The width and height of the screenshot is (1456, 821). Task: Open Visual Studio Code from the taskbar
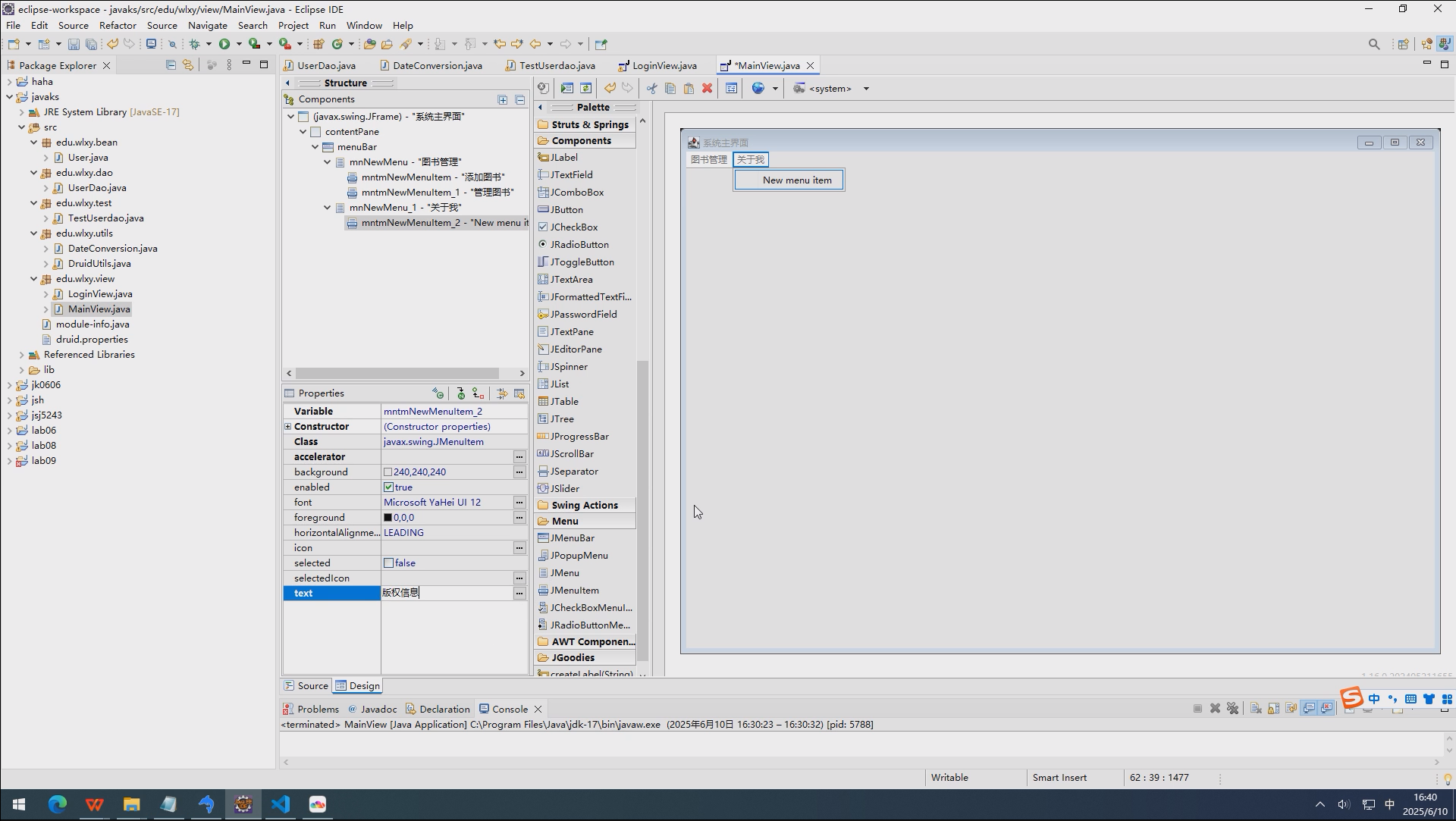click(280, 804)
